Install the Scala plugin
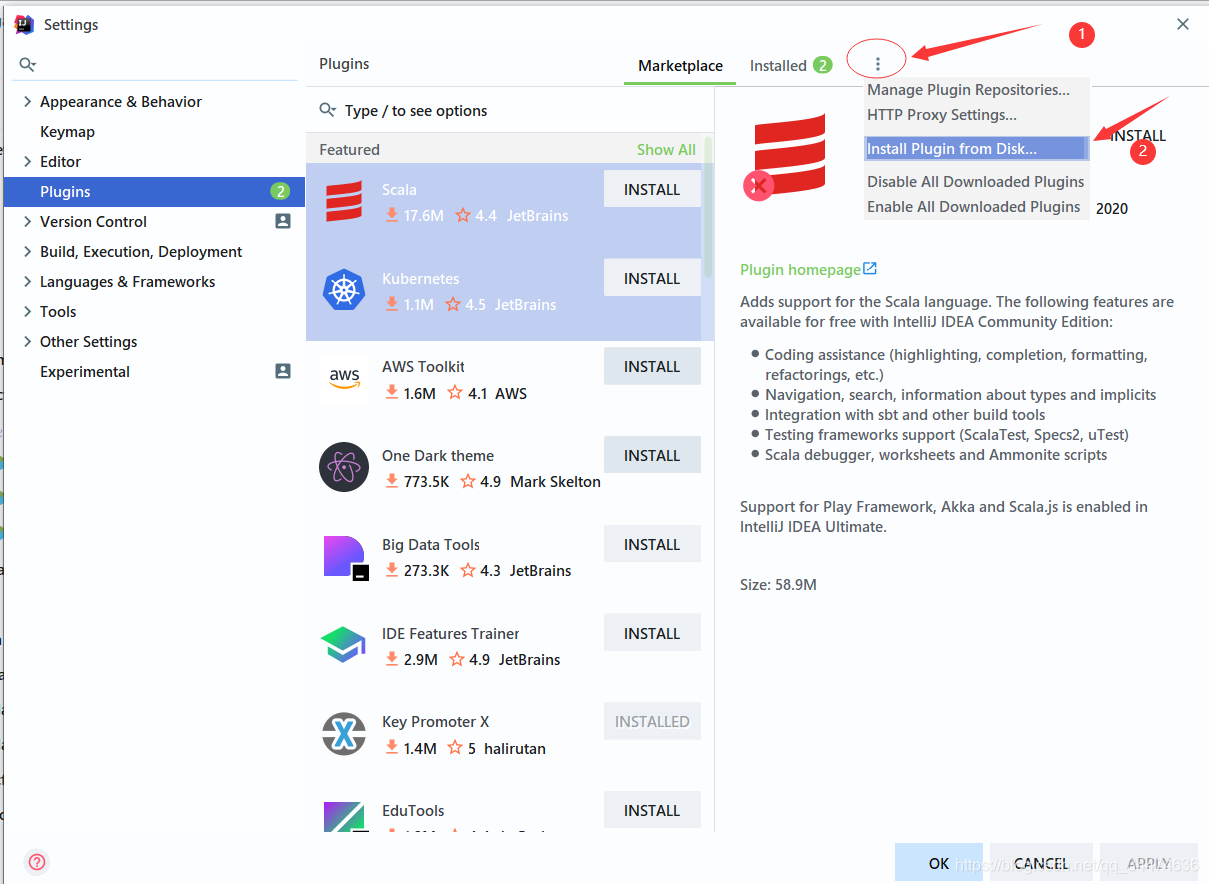The image size is (1209, 884). [652, 189]
